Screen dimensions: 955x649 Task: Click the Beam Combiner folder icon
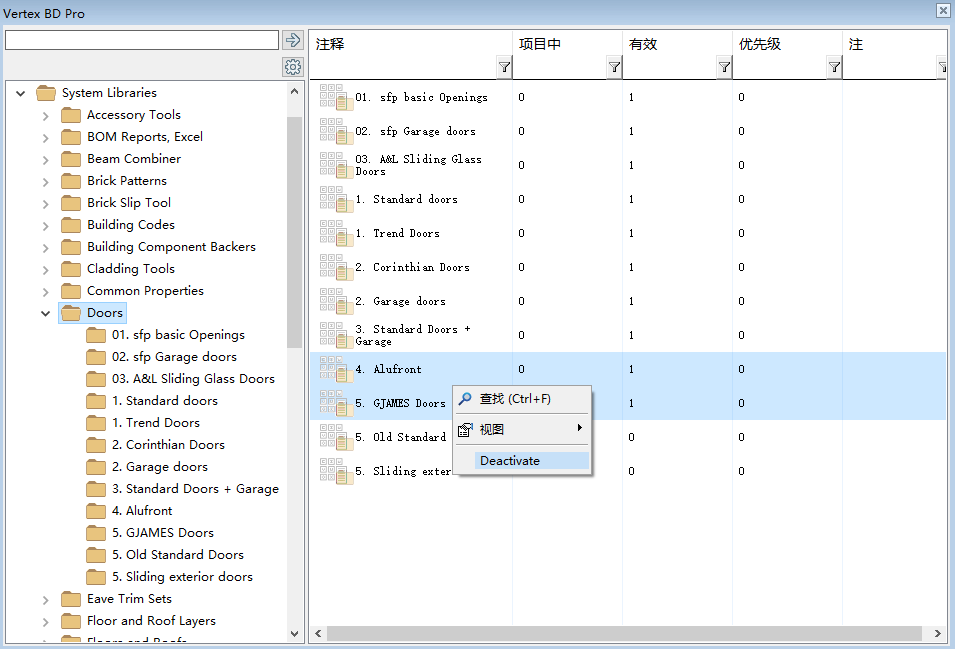(x=71, y=159)
